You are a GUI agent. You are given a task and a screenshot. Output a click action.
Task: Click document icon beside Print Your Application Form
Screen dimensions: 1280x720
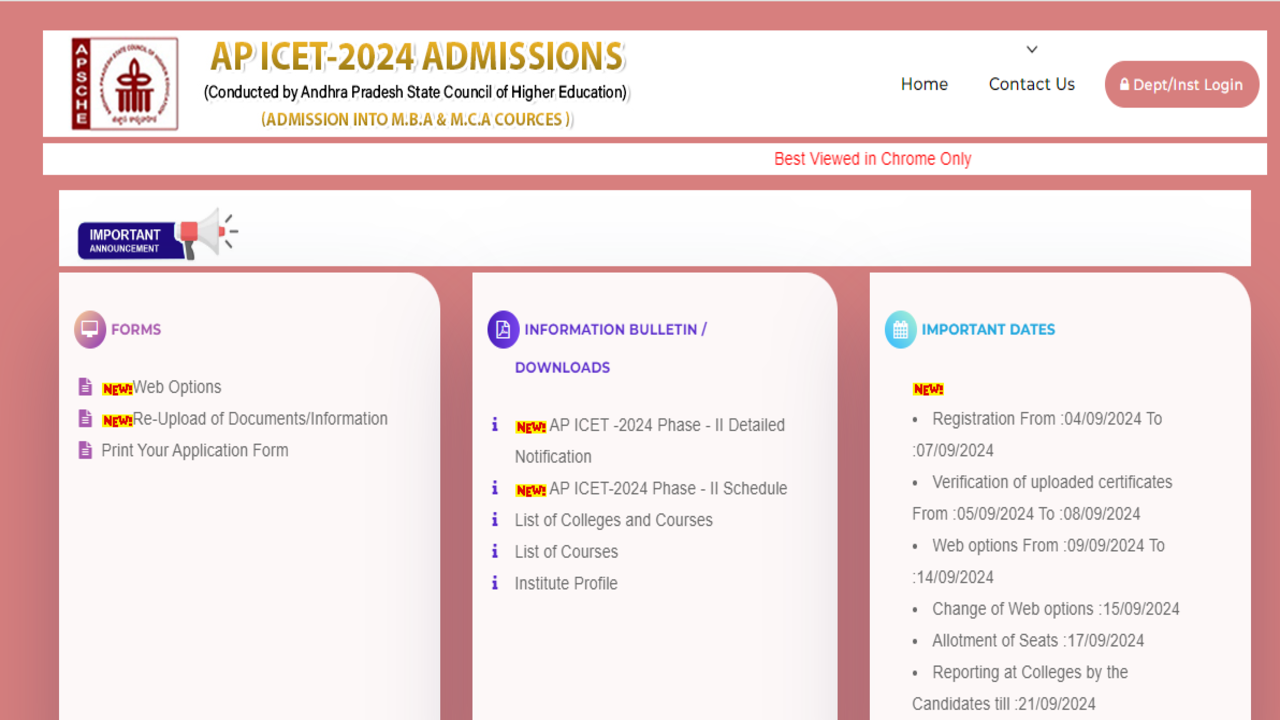85,450
